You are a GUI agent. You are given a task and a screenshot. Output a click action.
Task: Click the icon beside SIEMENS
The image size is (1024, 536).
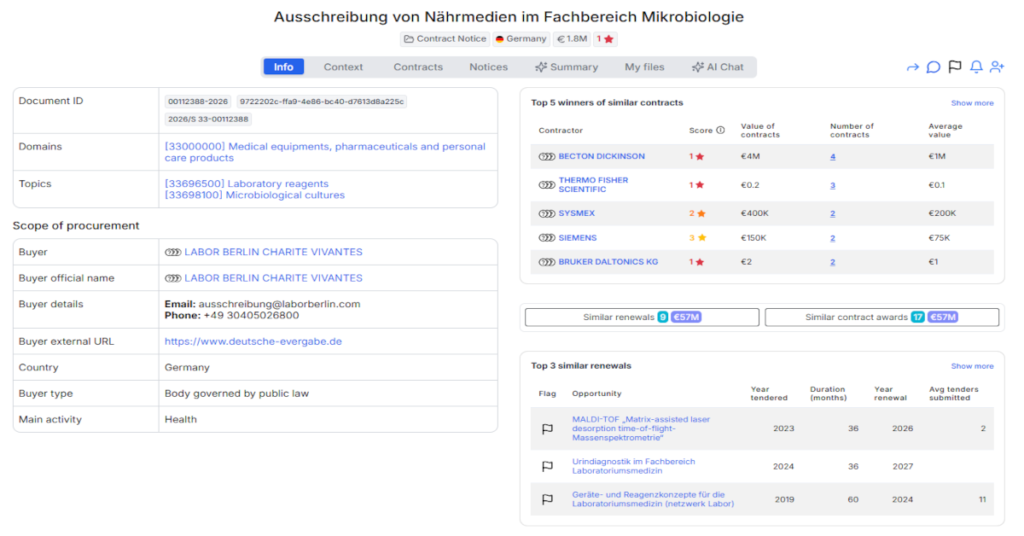click(547, 238)
